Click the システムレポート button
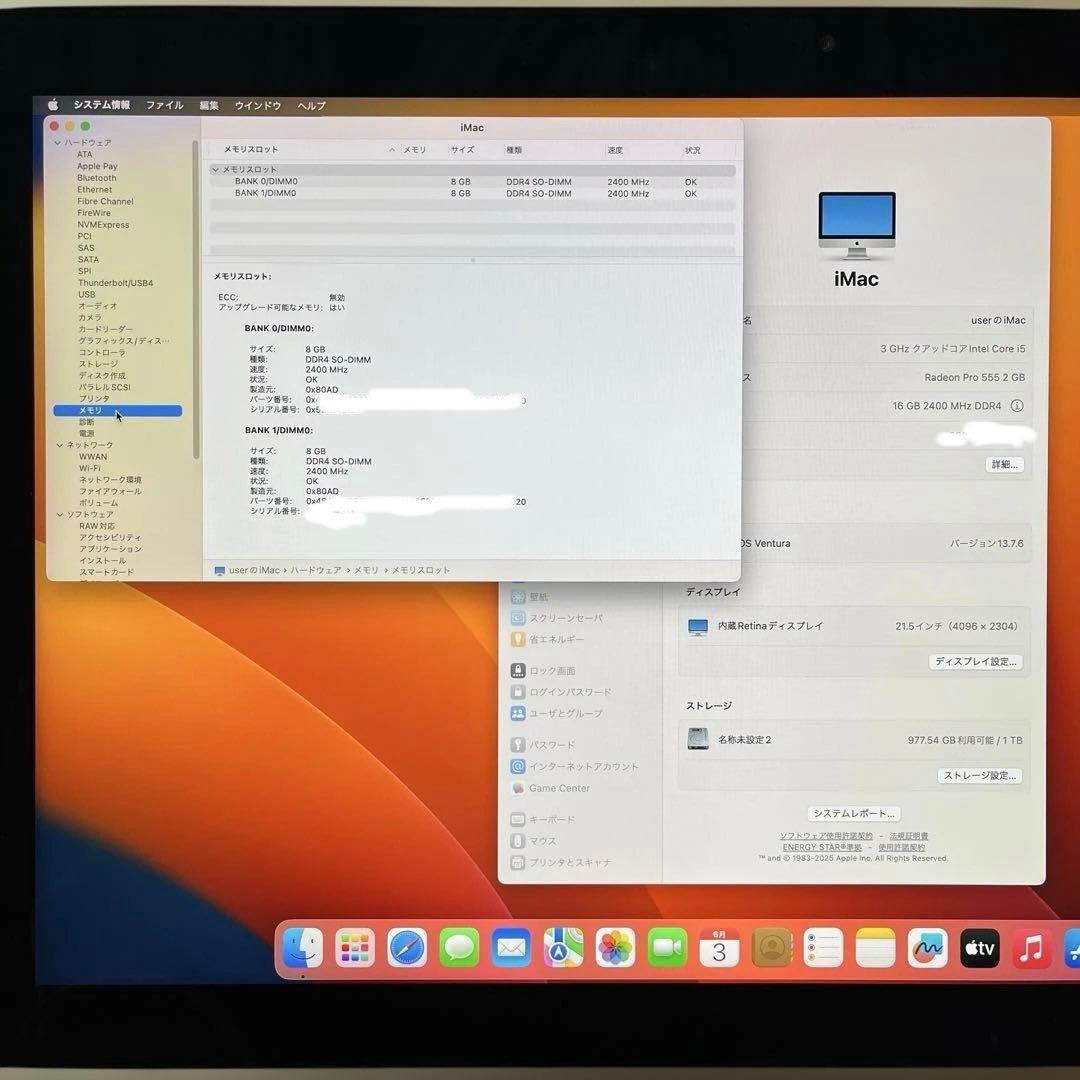The width and height of the screenshot is (1080, 1080). (852, 813)
